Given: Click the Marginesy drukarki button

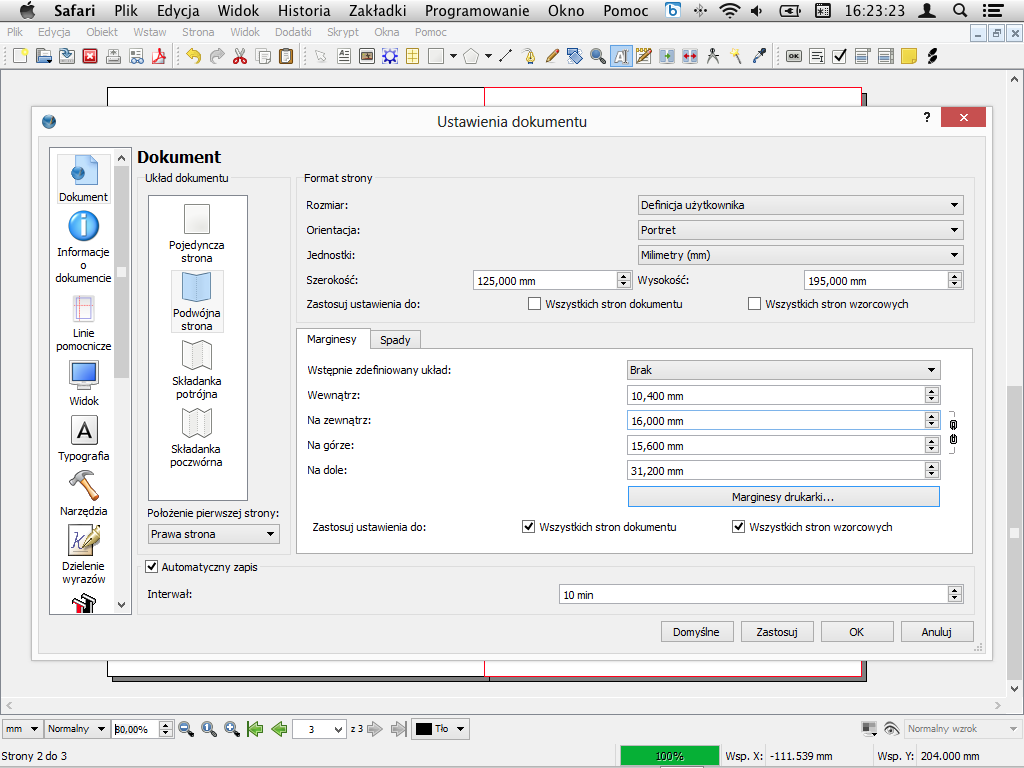Looking at the screenshot, I should pos(783,497).
